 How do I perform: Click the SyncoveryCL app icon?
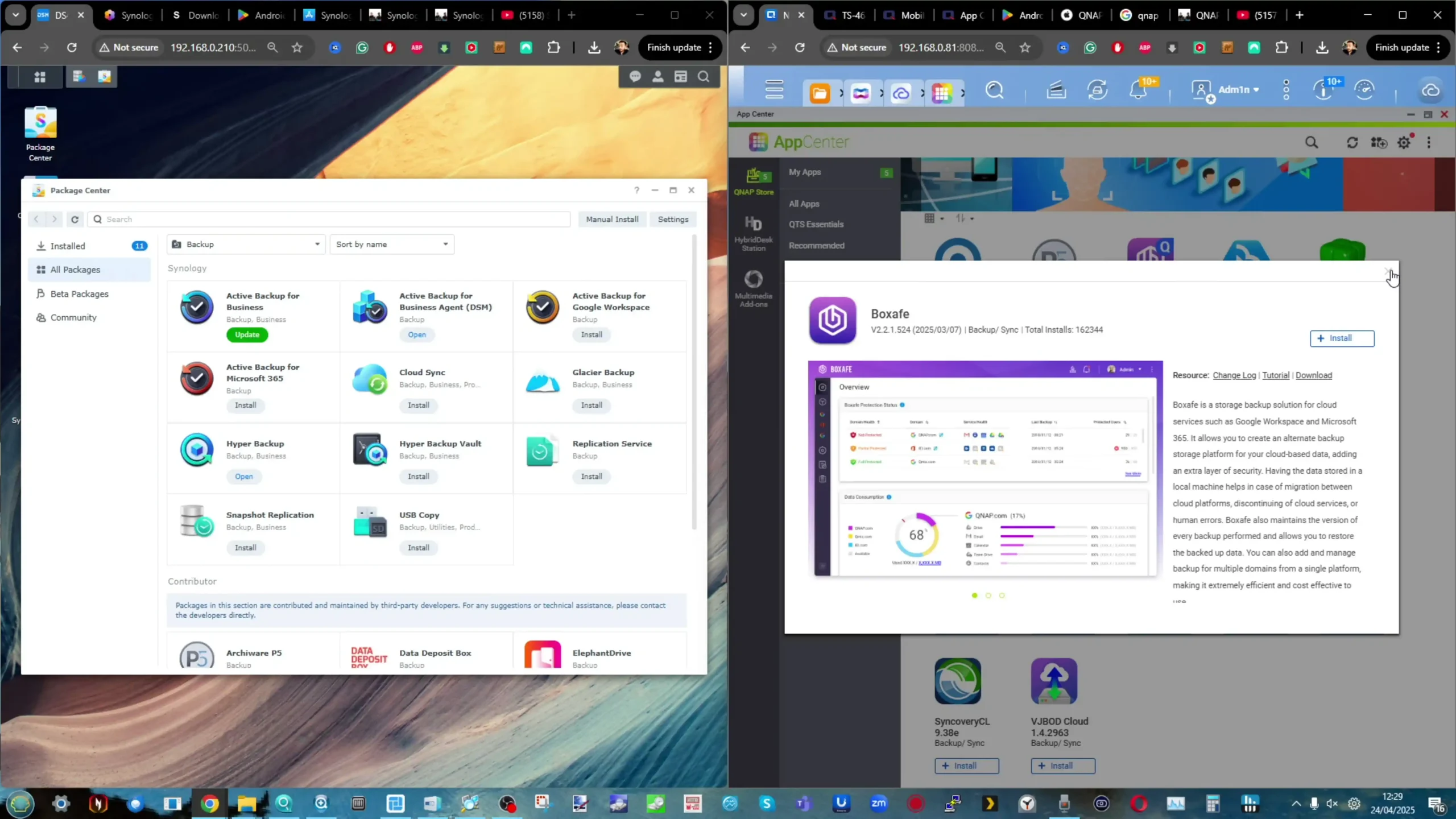click(958, 681)
